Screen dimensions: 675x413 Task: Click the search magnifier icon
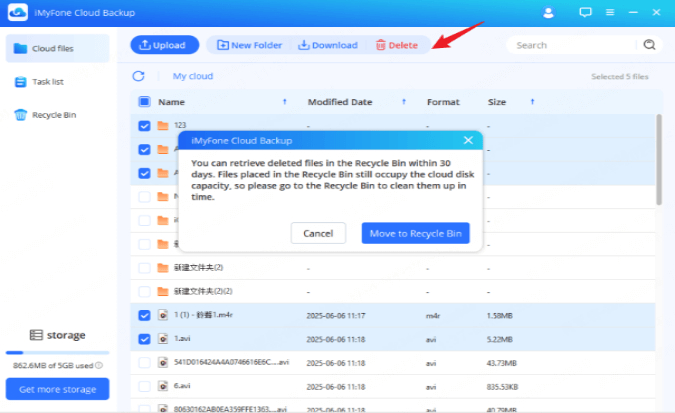(x=649, y=45)
